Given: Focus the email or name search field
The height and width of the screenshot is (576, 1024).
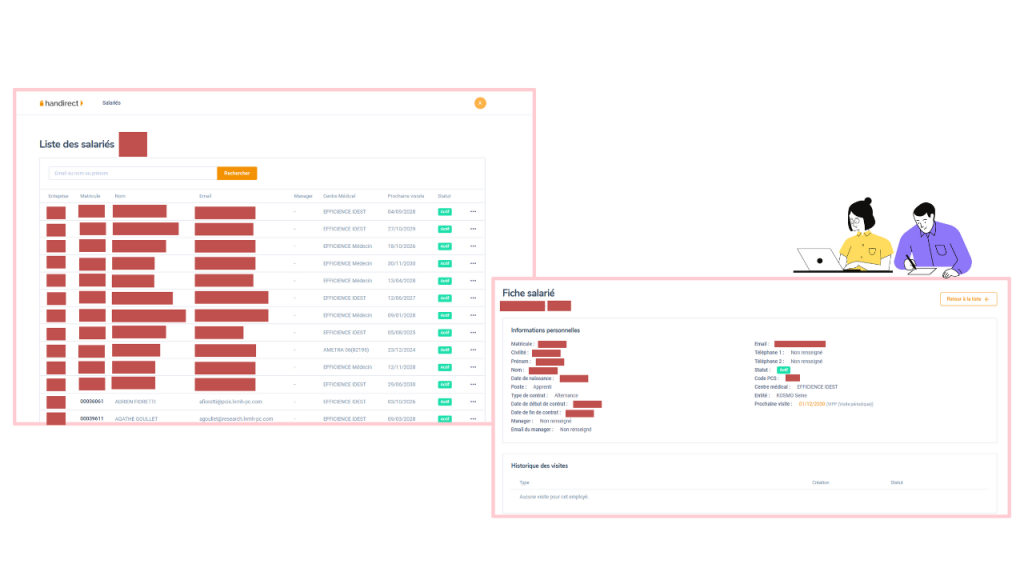Looking at the screenshot, I should point(132,173).
